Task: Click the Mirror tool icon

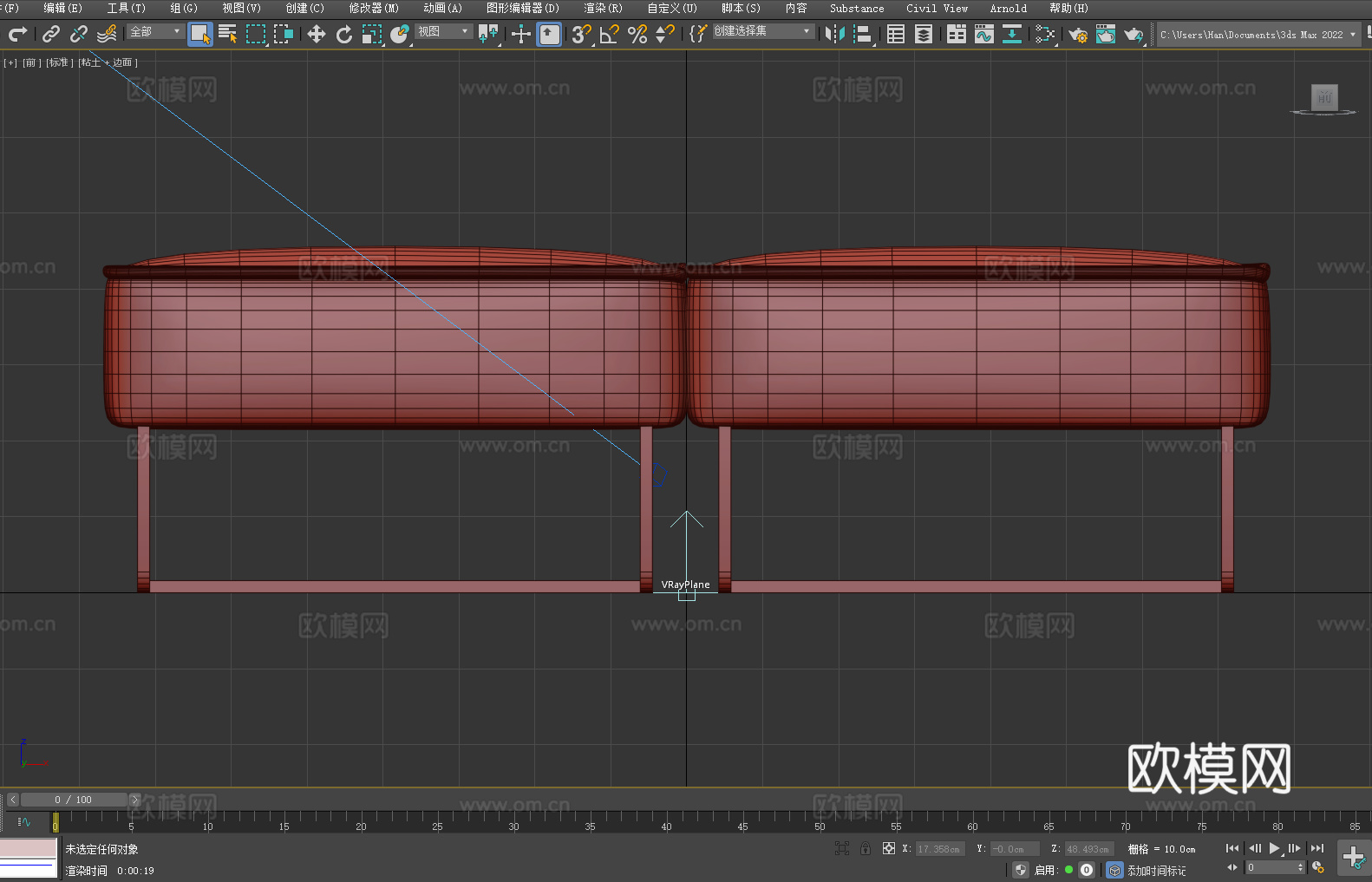Action: point(835,34)
